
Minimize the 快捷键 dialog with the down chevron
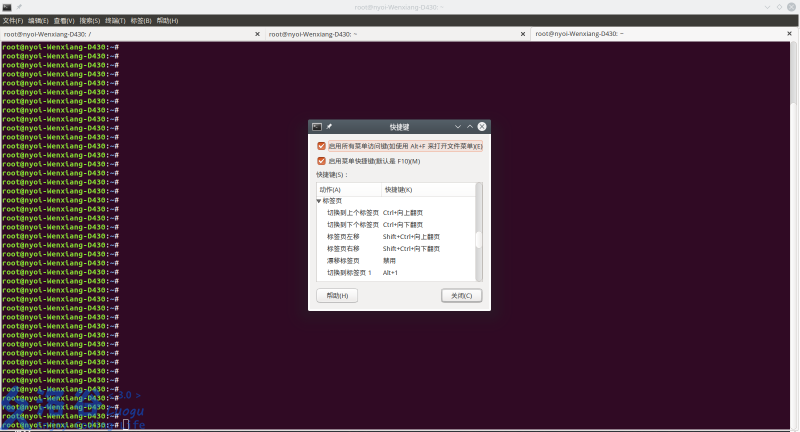pyautogui.click(x=457, y=127)
